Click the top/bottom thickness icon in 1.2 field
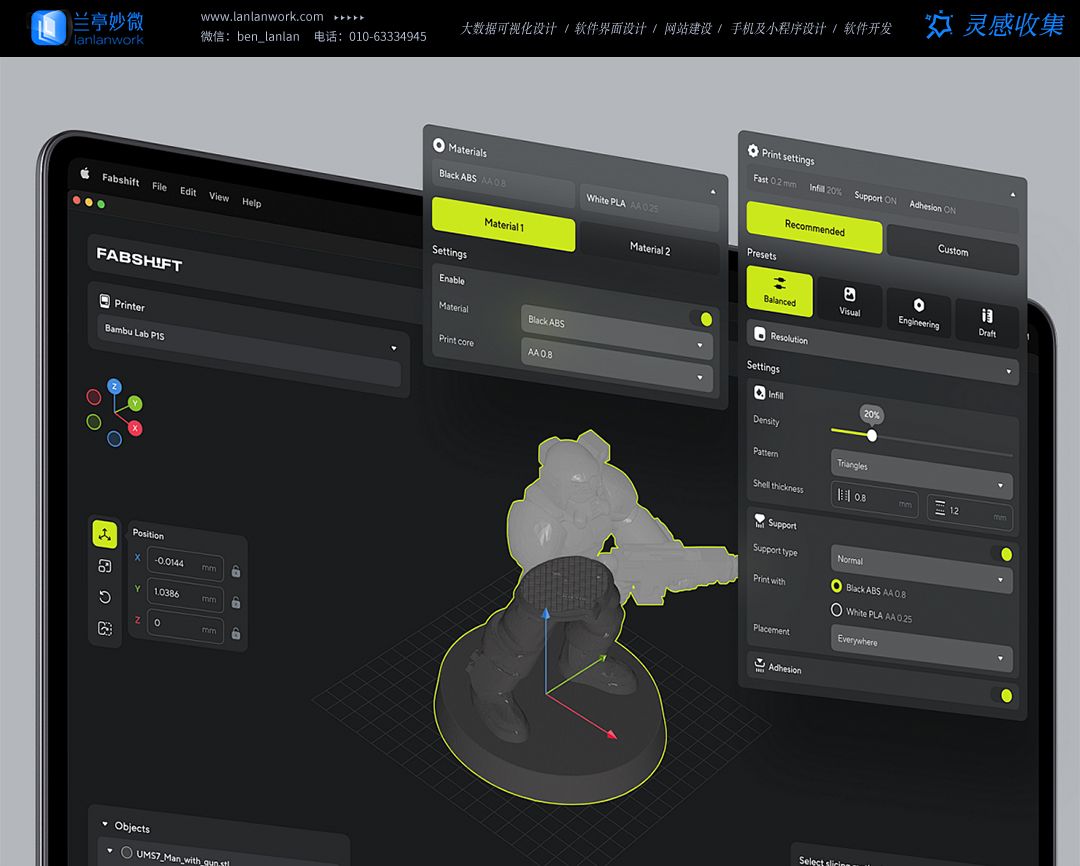The image size is (1080, 866). [939, 508]
